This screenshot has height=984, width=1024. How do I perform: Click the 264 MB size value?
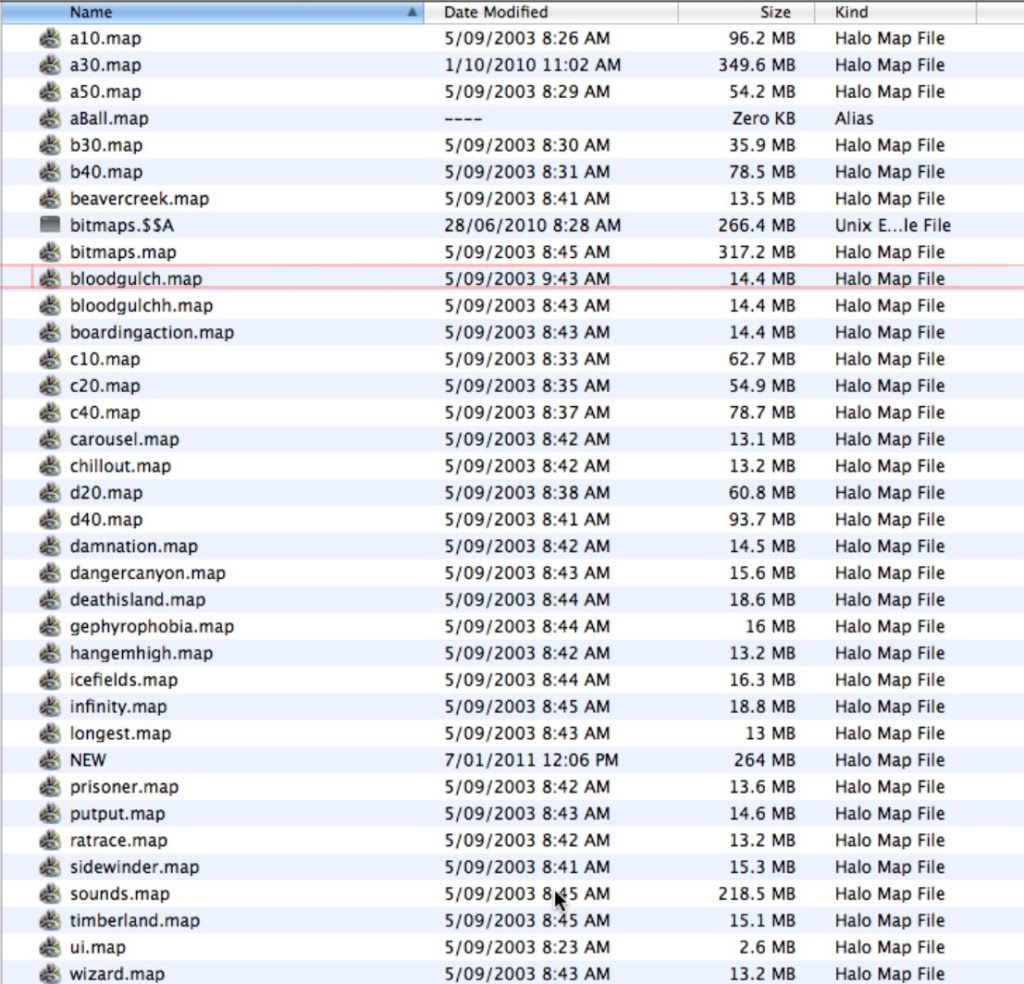click(764, 761)
